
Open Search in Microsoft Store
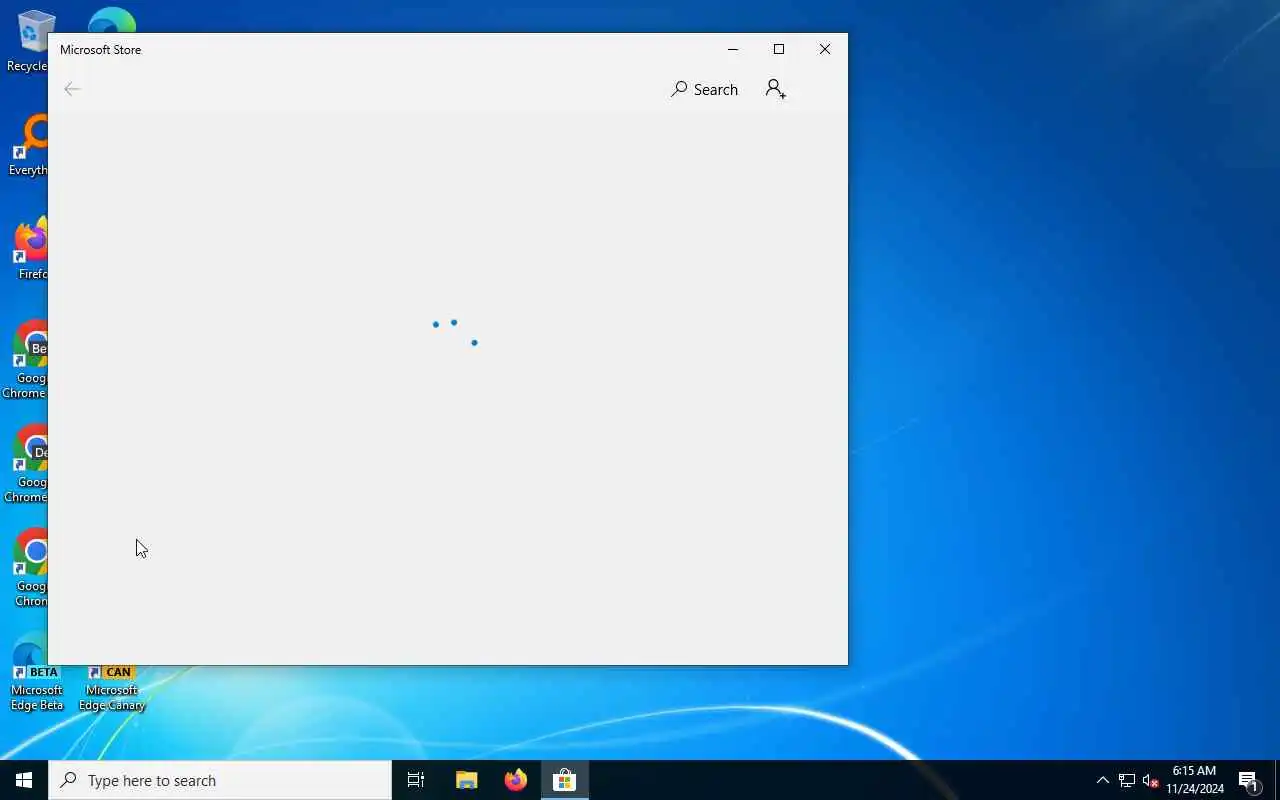[x=704, y=89]
